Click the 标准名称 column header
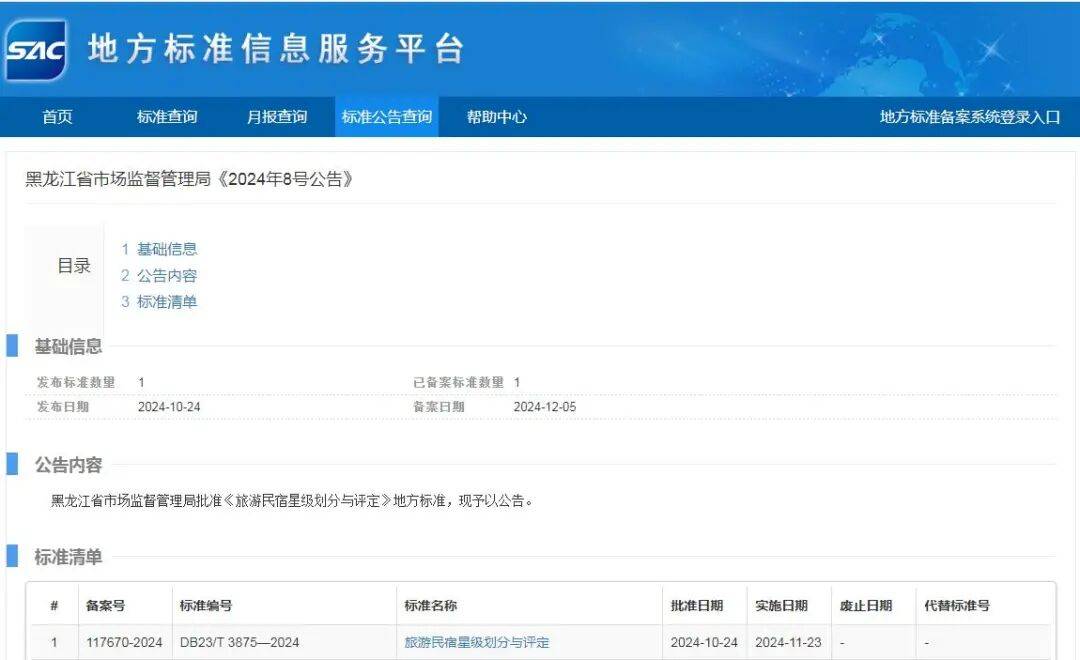 (x=430, y=606)
